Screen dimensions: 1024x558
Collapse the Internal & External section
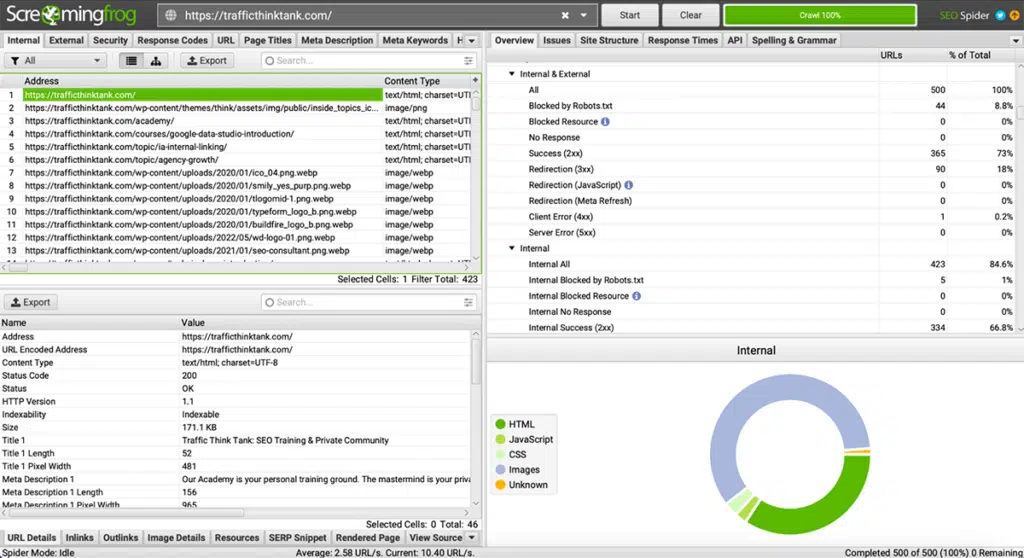coord(512,74)
